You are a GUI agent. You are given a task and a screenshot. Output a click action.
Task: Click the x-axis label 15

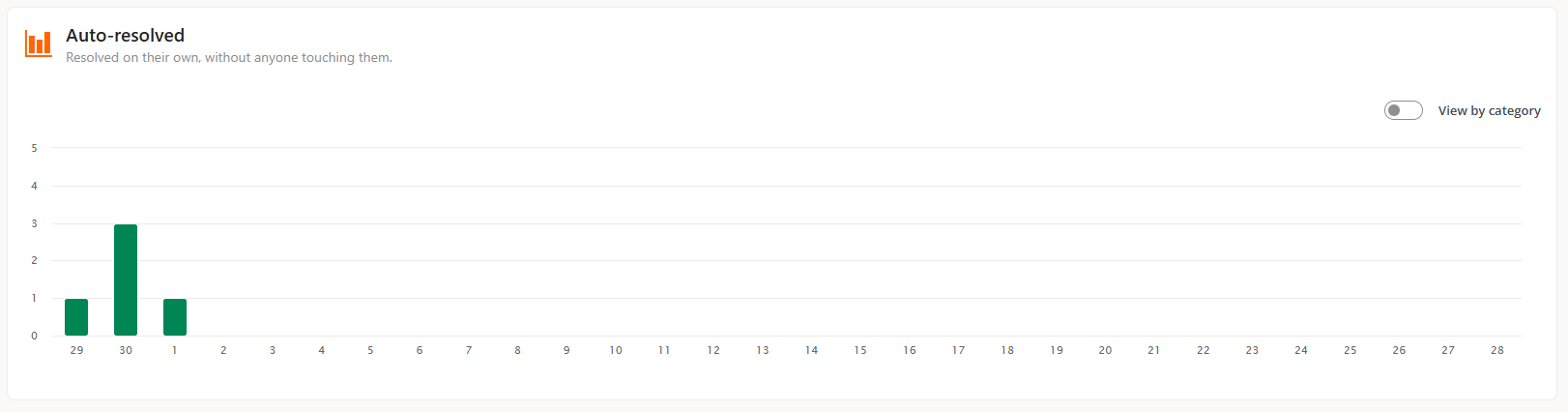click(x=860, y=350)
